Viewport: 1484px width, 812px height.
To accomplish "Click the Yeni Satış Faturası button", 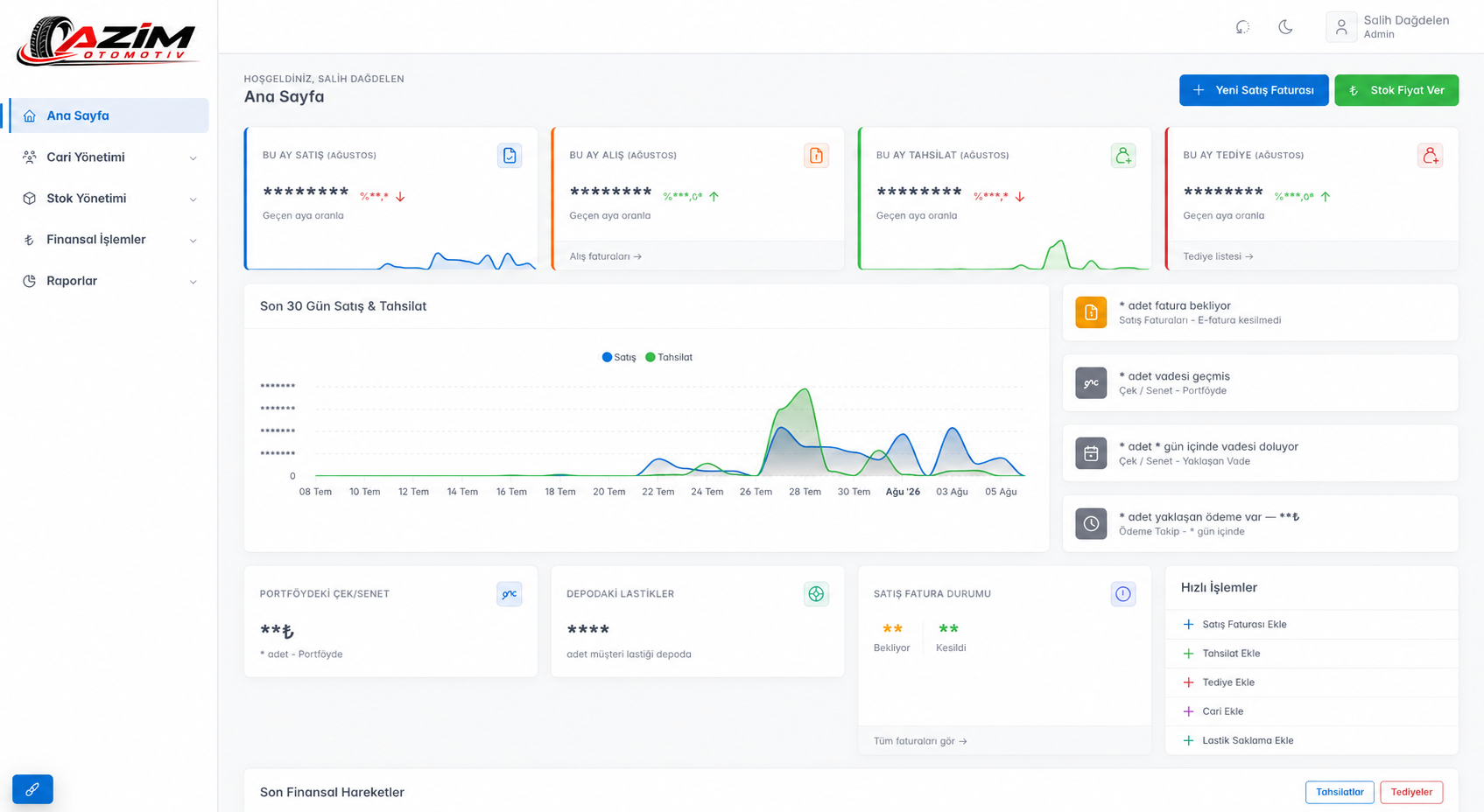I will (x=1254, y=90).
